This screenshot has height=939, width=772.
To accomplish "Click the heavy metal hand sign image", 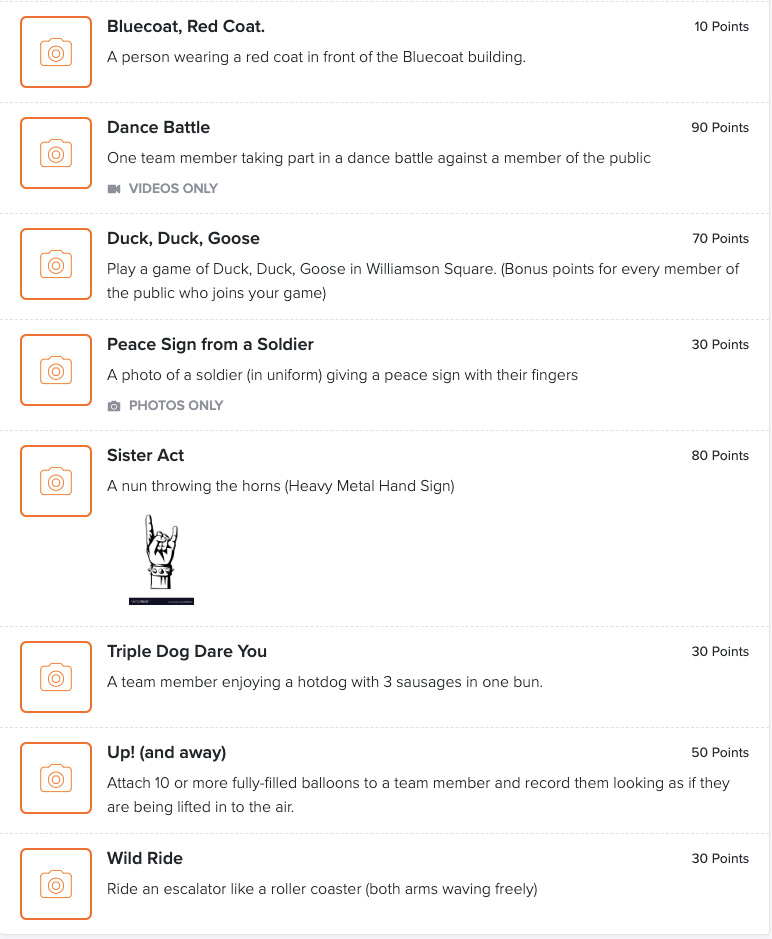I will [x=160, y=555].
